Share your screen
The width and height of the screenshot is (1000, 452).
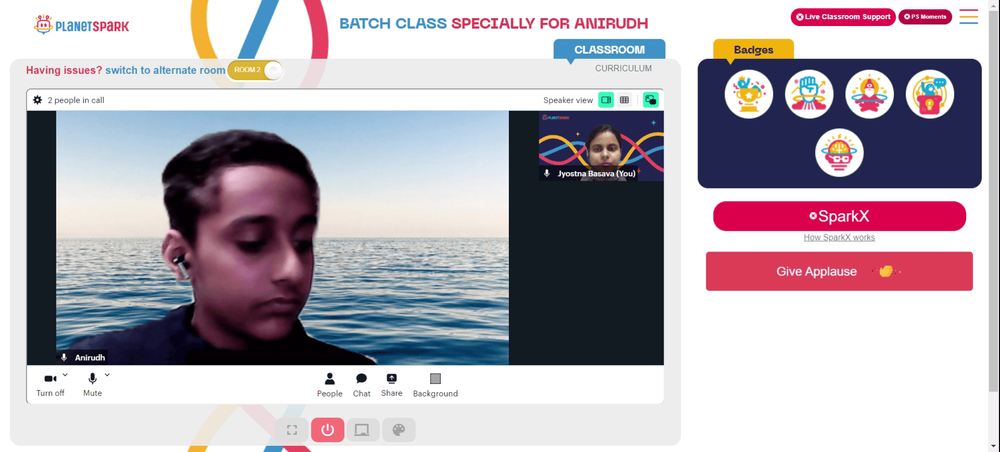[392, 385]
